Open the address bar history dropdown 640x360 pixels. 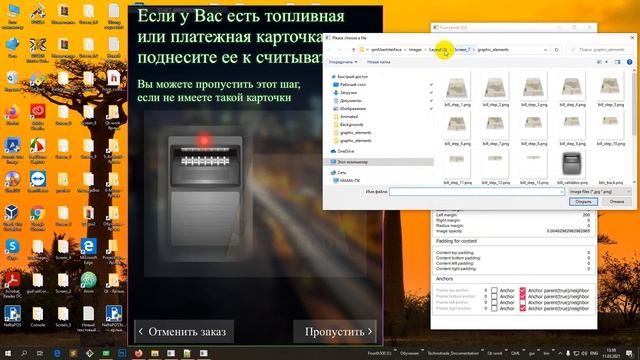[546, 50]
